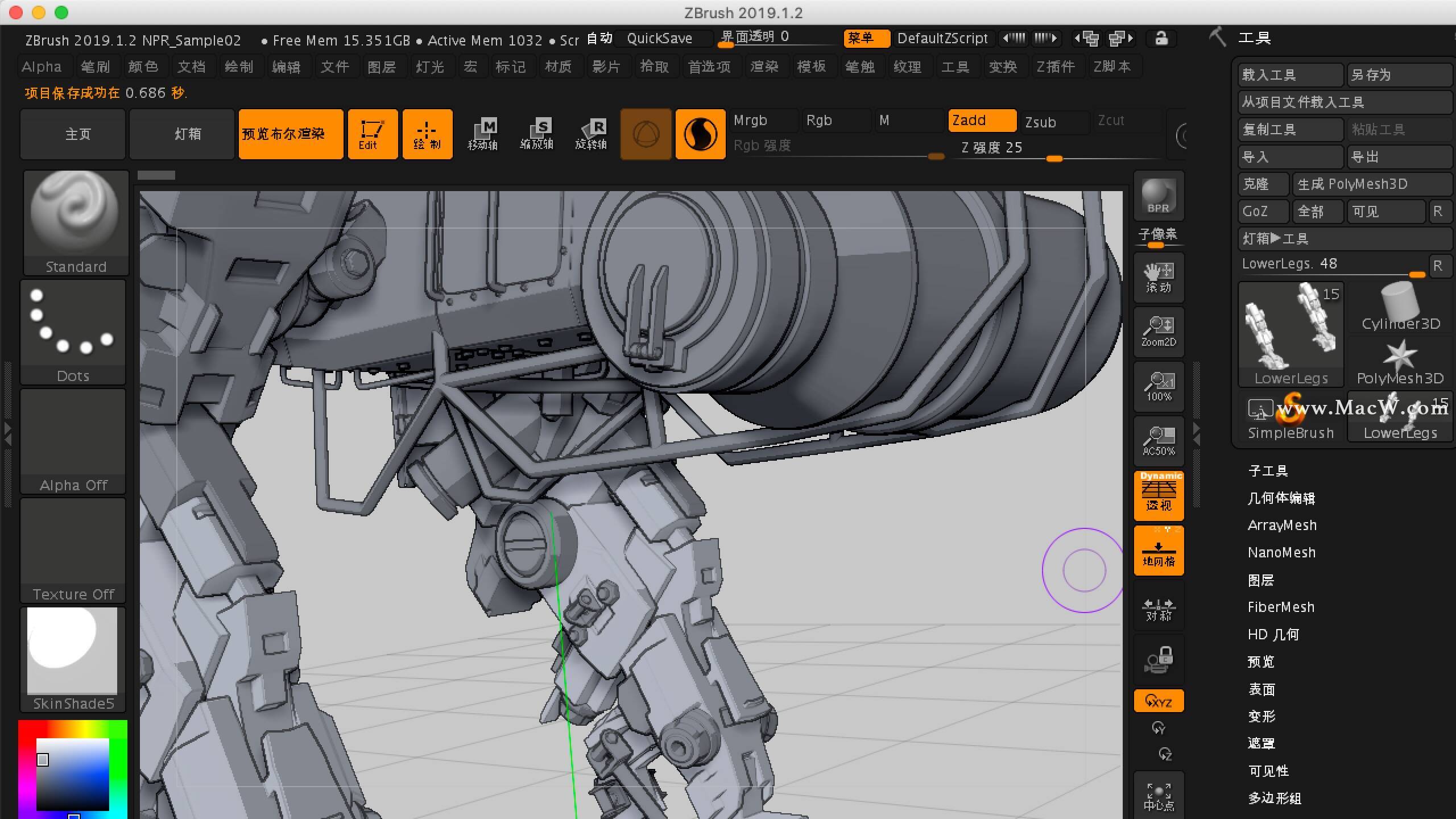Toggle the sculptris pro swirl icon
This screenshot has width=1456, height=819.
[x=700, y=134]
